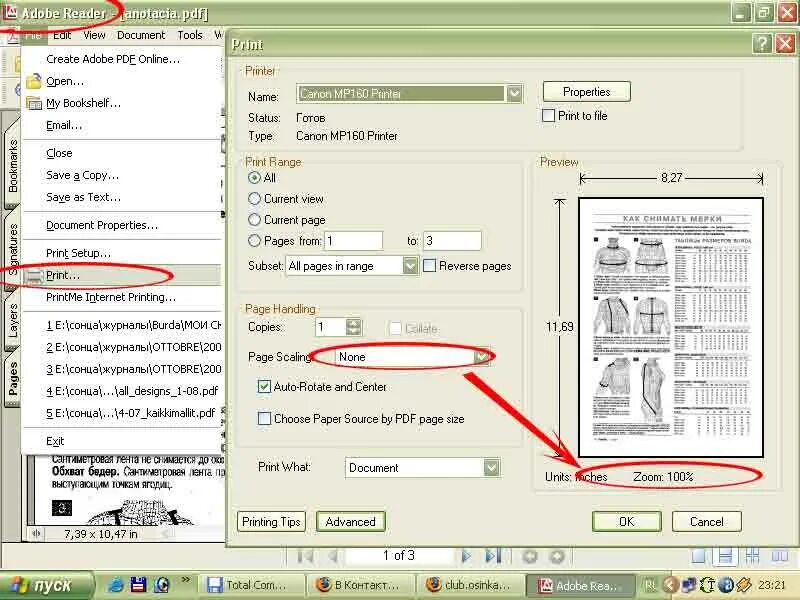Open the Tools menu
800x600 pixels.
(190, 35)
